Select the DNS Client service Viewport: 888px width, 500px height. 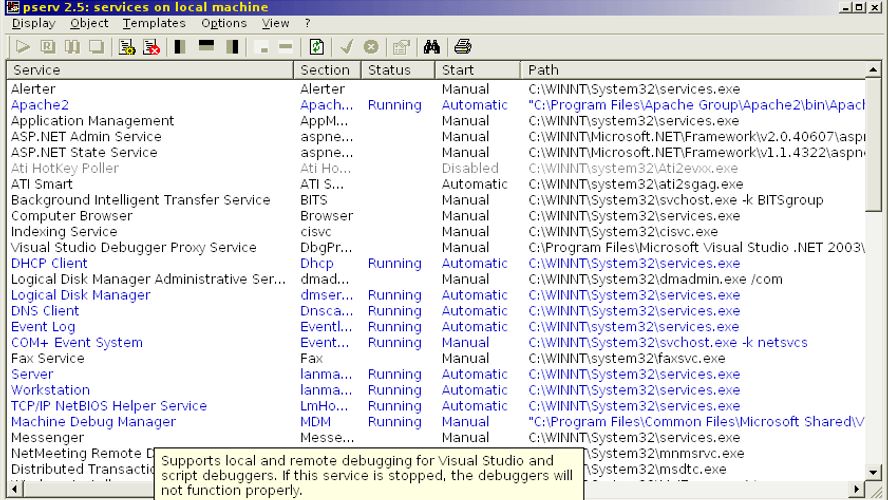tap(436, 311)
